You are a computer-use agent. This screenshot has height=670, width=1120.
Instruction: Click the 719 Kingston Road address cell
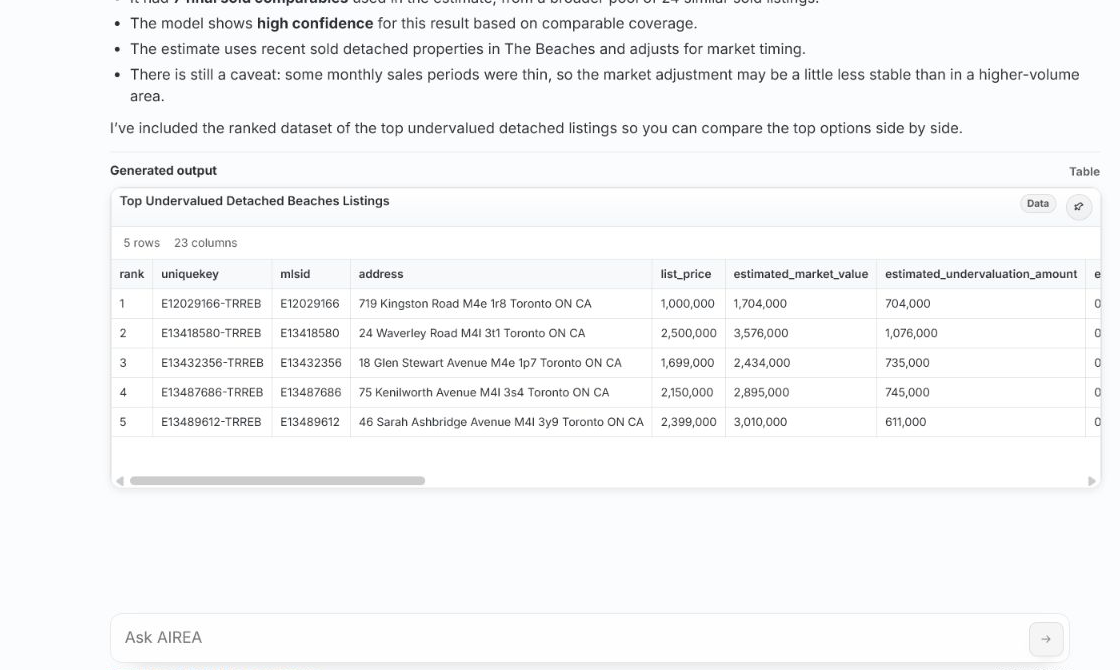tap(501, 304)
